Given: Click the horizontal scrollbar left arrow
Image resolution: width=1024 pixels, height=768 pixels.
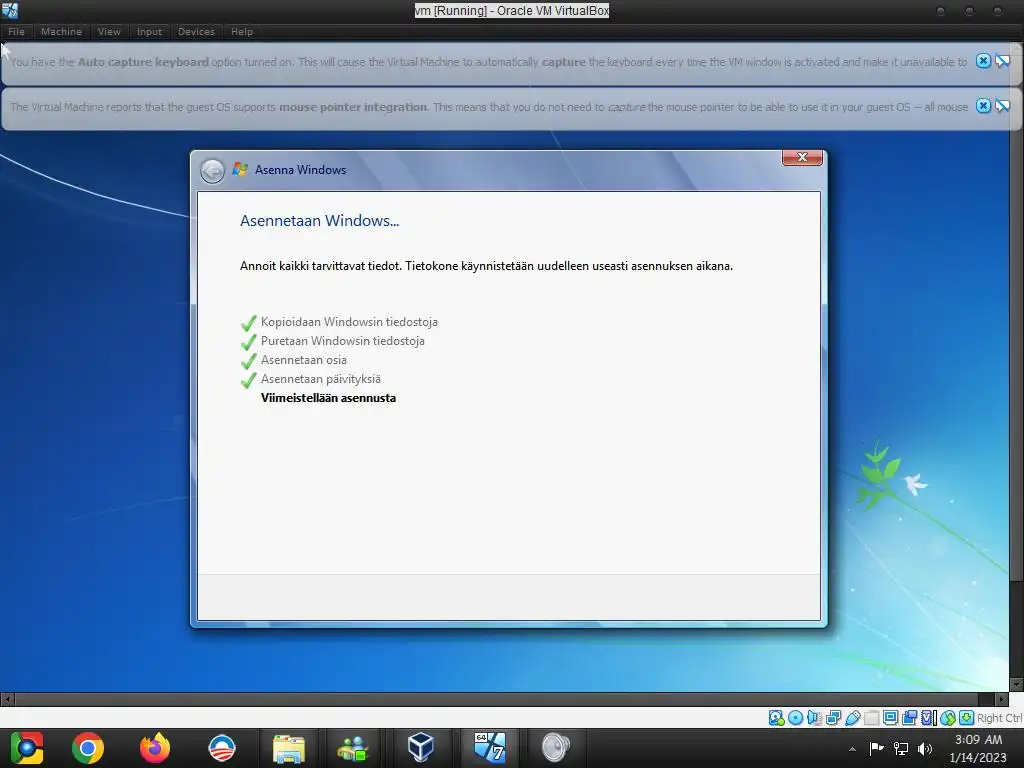Looking at the screenshot, I should [x=7, y=699].
